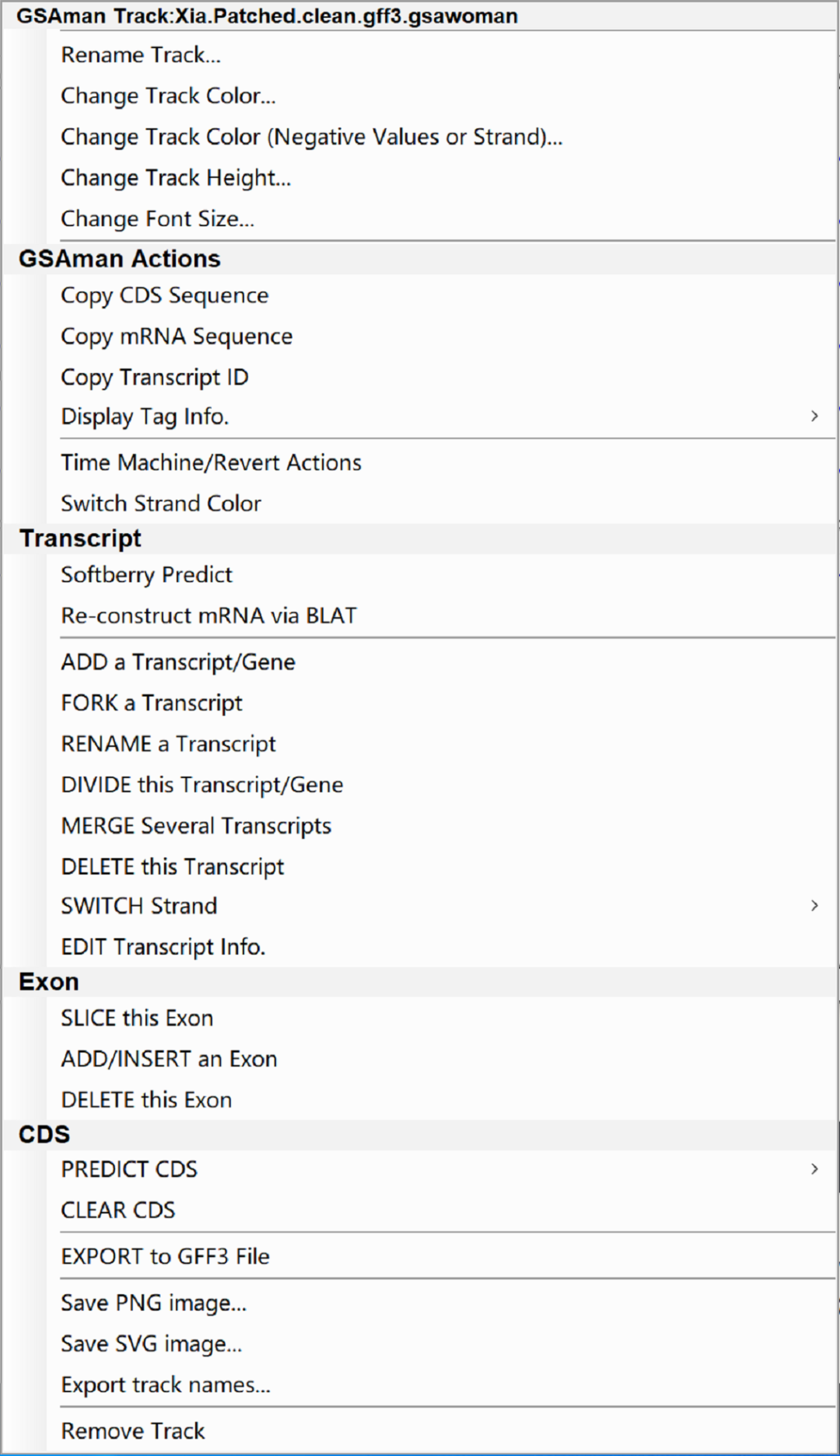
Task: Click ADD a Transcript/Gene
Action: point(178,662)
